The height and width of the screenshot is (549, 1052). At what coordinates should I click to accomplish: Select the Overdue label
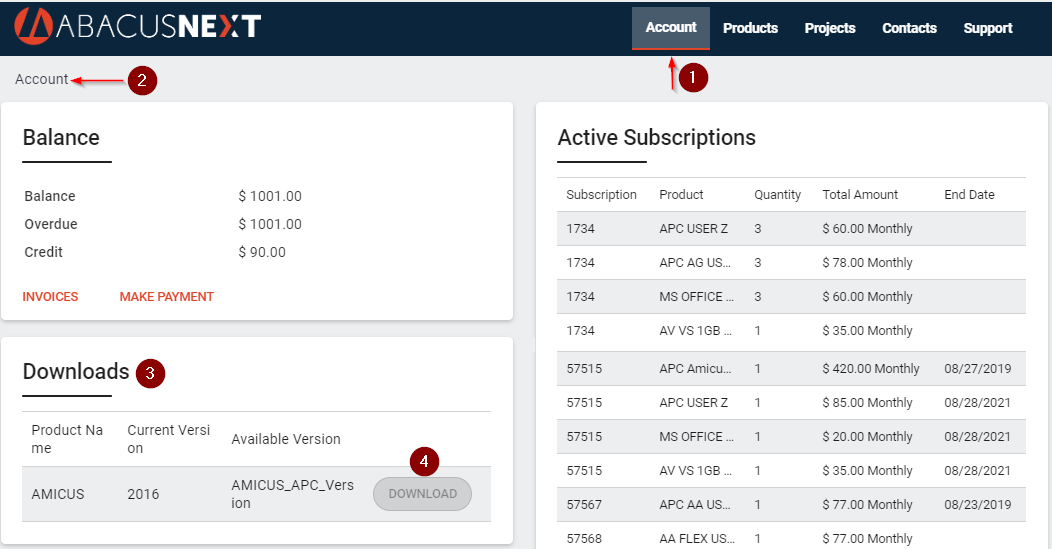point(51,224)
